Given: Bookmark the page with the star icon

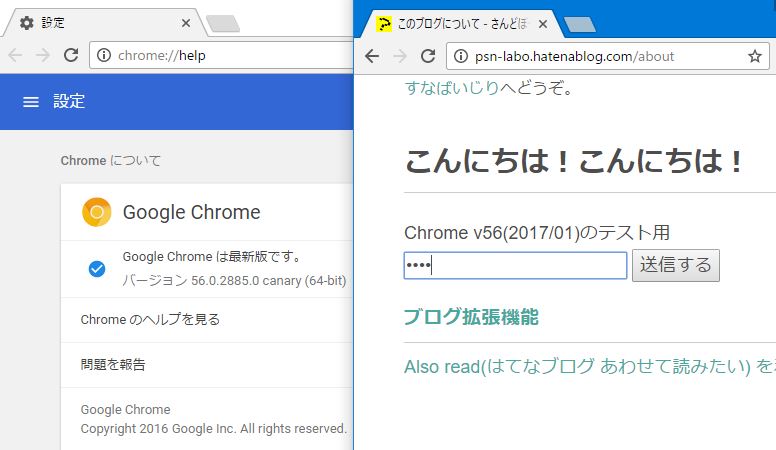Looking at the screenshot, I should coord(755,56).
